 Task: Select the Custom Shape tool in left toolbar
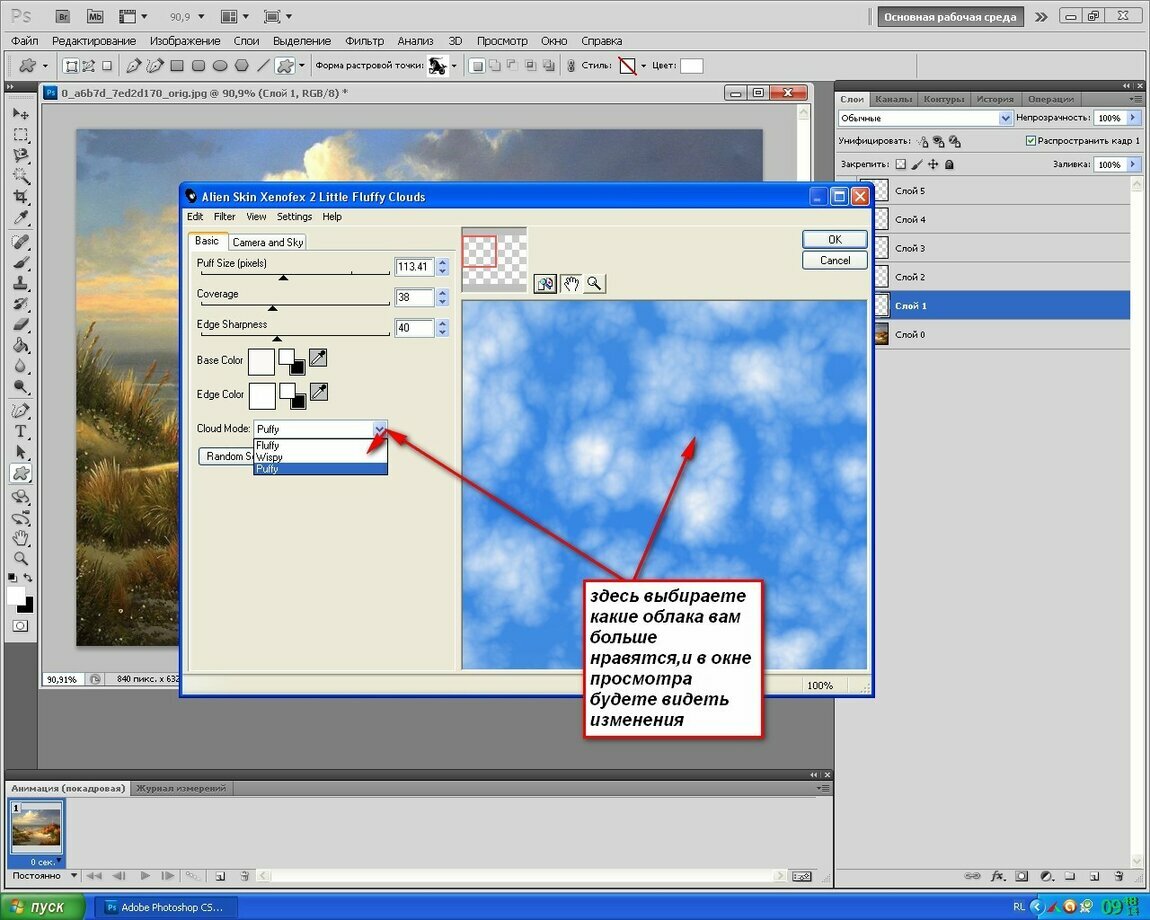click(x=21, y=473)
